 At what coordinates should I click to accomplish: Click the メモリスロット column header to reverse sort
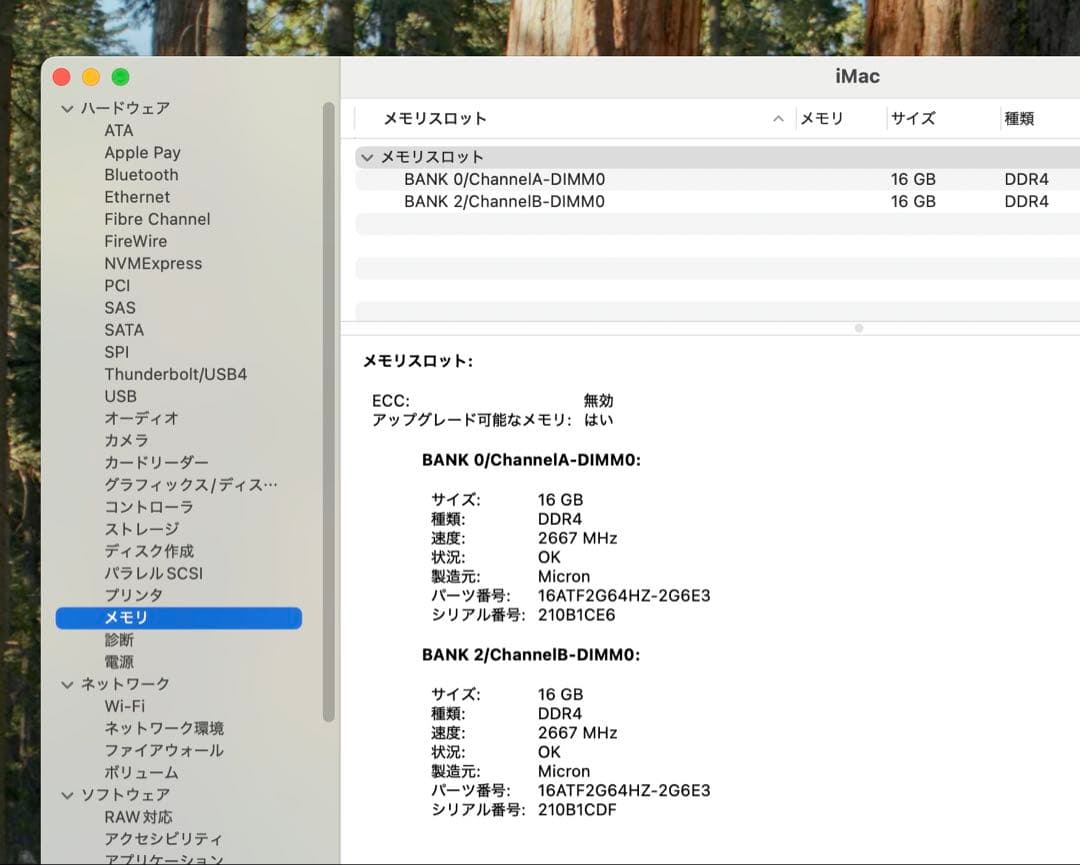coord(435,118)
